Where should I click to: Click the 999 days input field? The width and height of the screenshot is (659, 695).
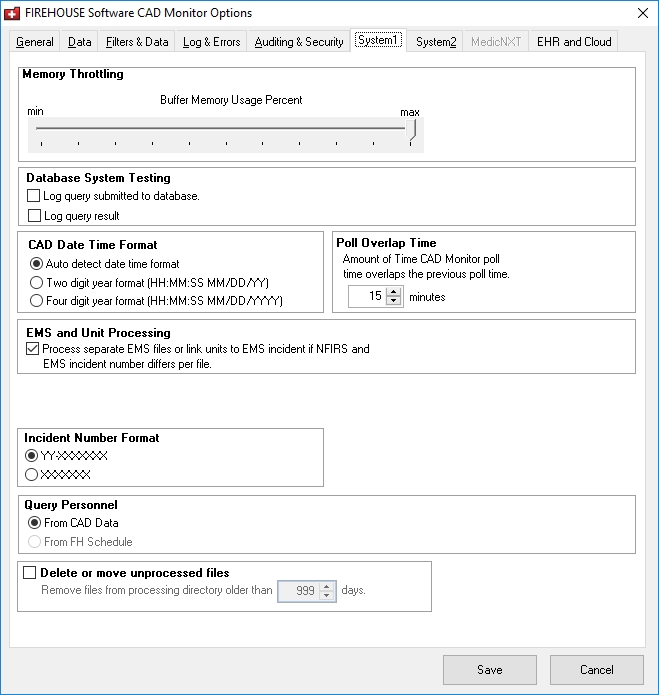click(299, 591)
